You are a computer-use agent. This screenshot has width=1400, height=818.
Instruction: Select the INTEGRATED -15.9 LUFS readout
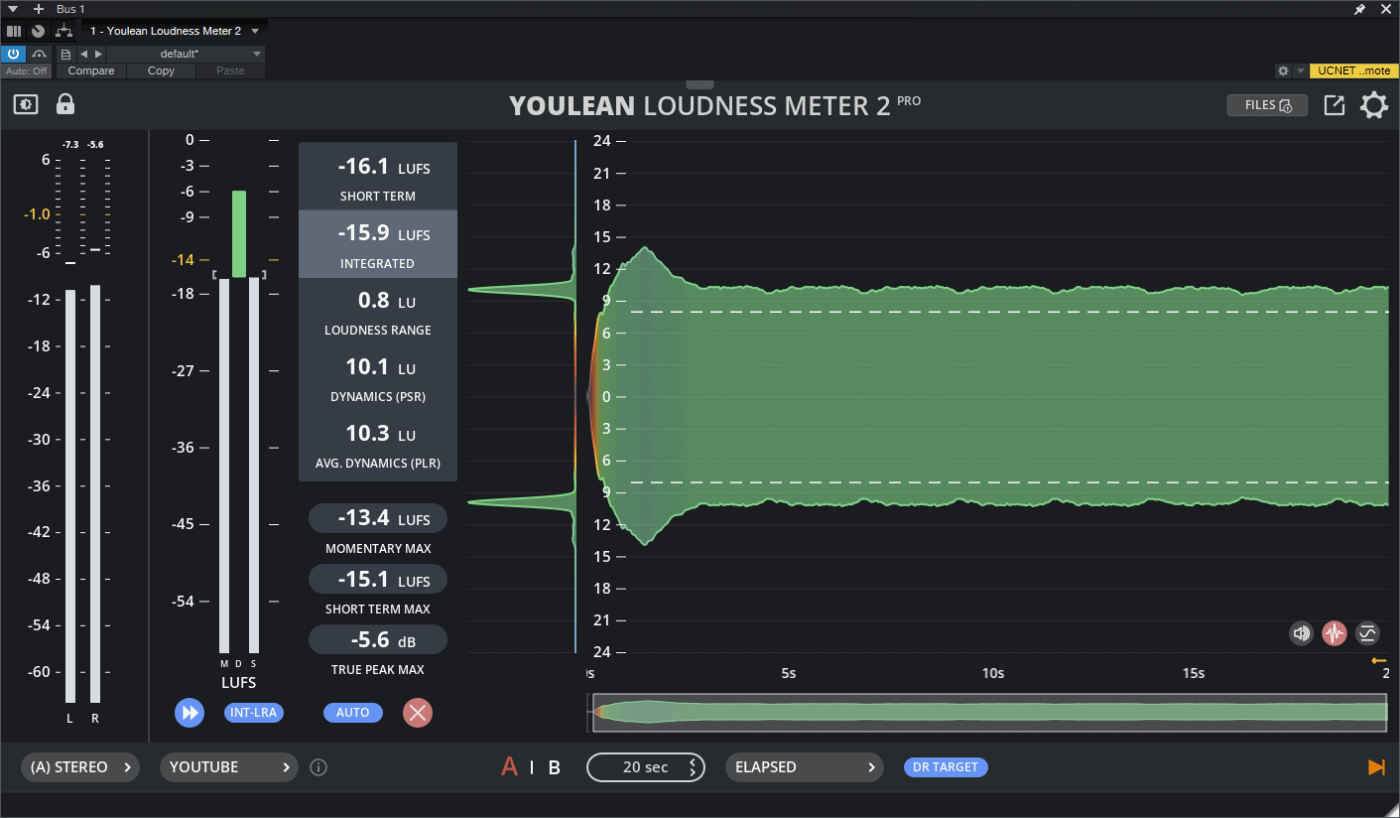coord(378,244)
